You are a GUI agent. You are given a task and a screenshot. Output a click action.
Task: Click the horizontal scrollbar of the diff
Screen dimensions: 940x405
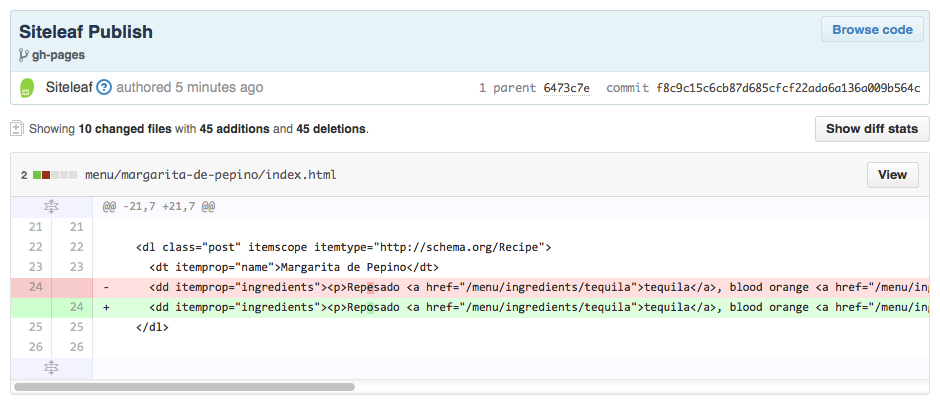point(185,387)
